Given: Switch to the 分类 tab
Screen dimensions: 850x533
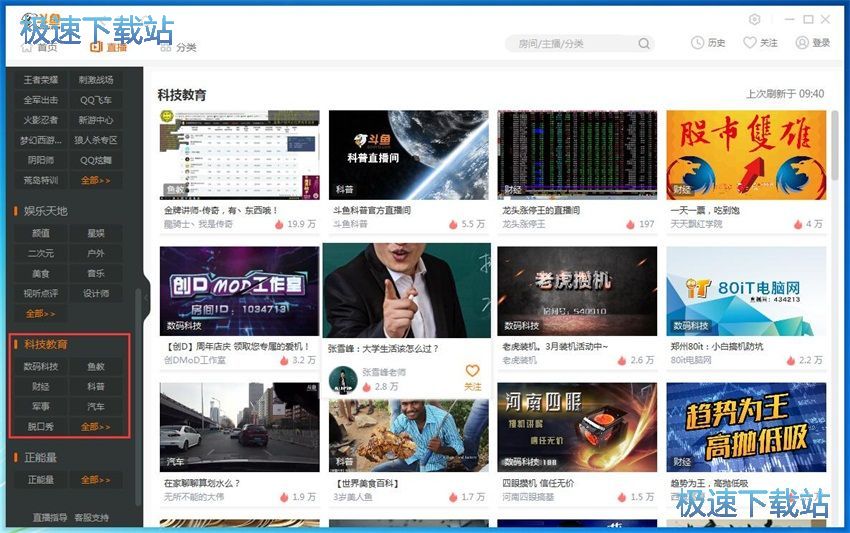Looking at the screenshot, I should pyautogui.click(x=178, y=48).
